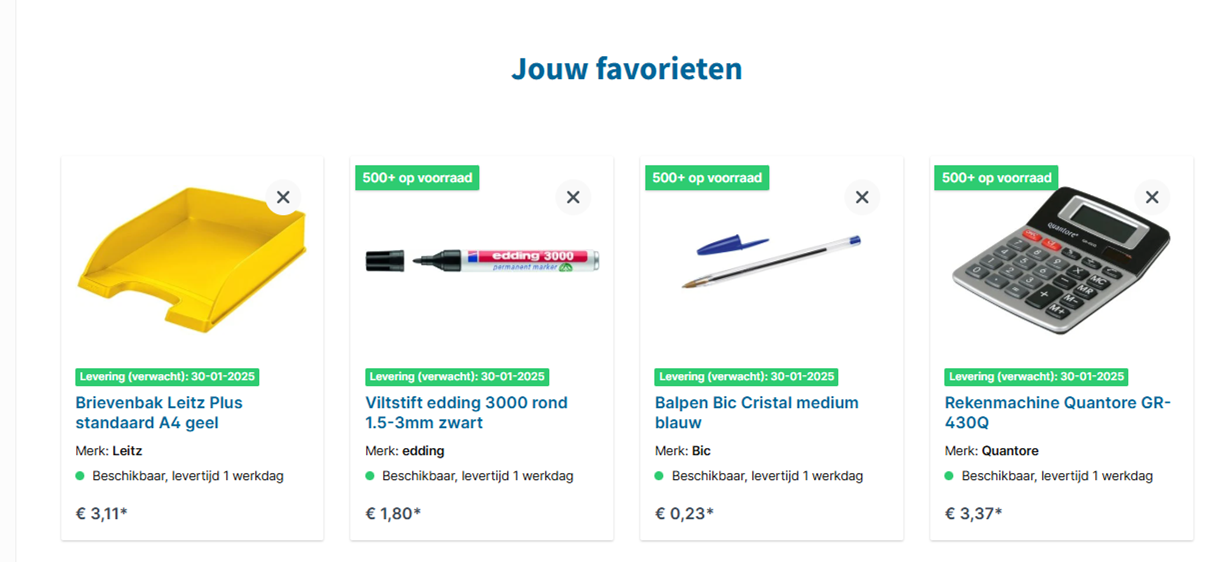Screen dimensions: 1229x562
Task: Open Rekenmachine Quantore GR-430Q product link
Action: click(1057, 412)
